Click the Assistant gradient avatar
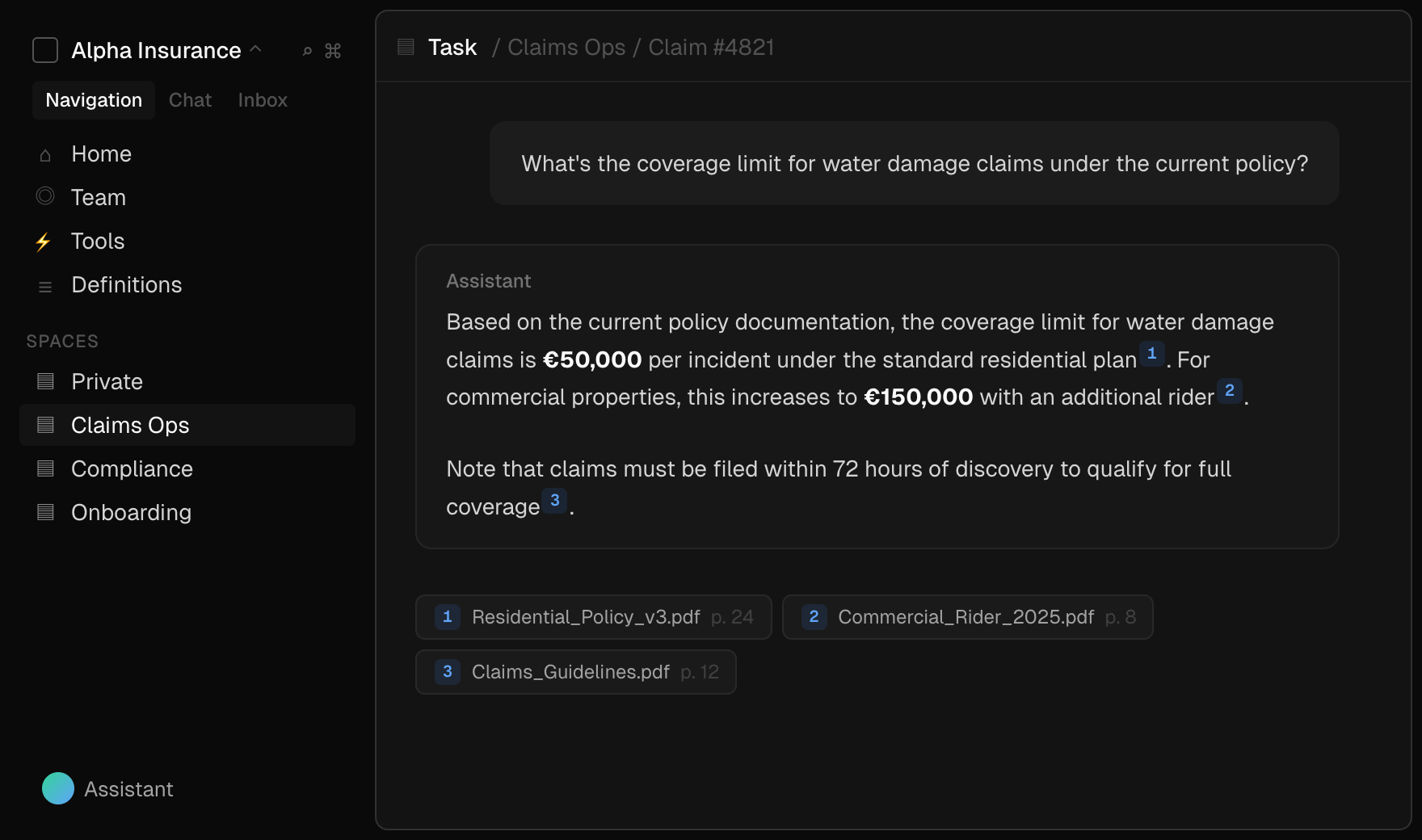 tap(58, 788)
